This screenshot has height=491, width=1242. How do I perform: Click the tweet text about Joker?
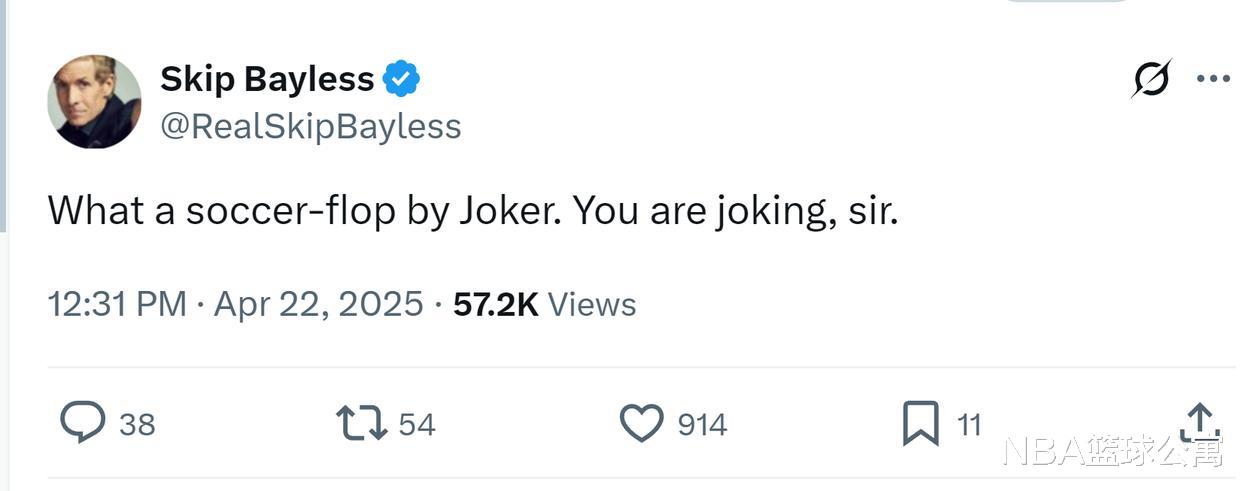click(x=472, y=210)
